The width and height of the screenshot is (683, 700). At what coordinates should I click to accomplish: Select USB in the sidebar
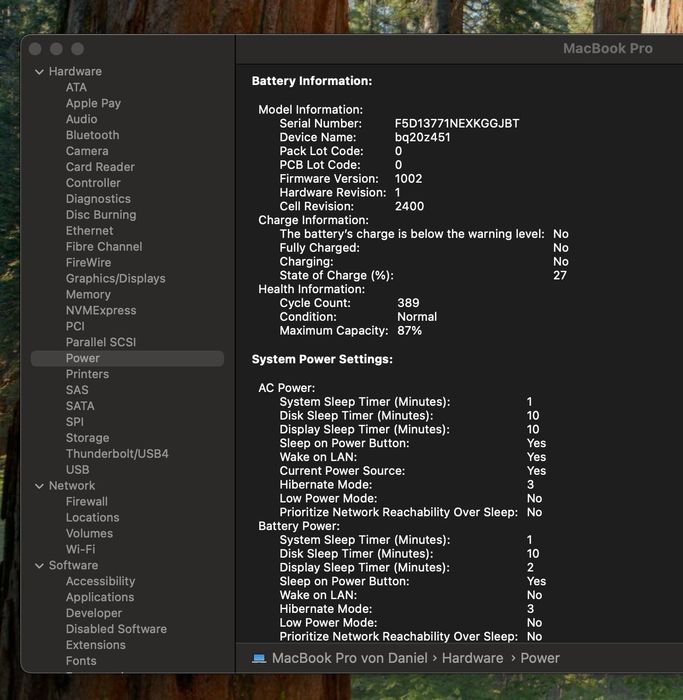pos(77,470)
